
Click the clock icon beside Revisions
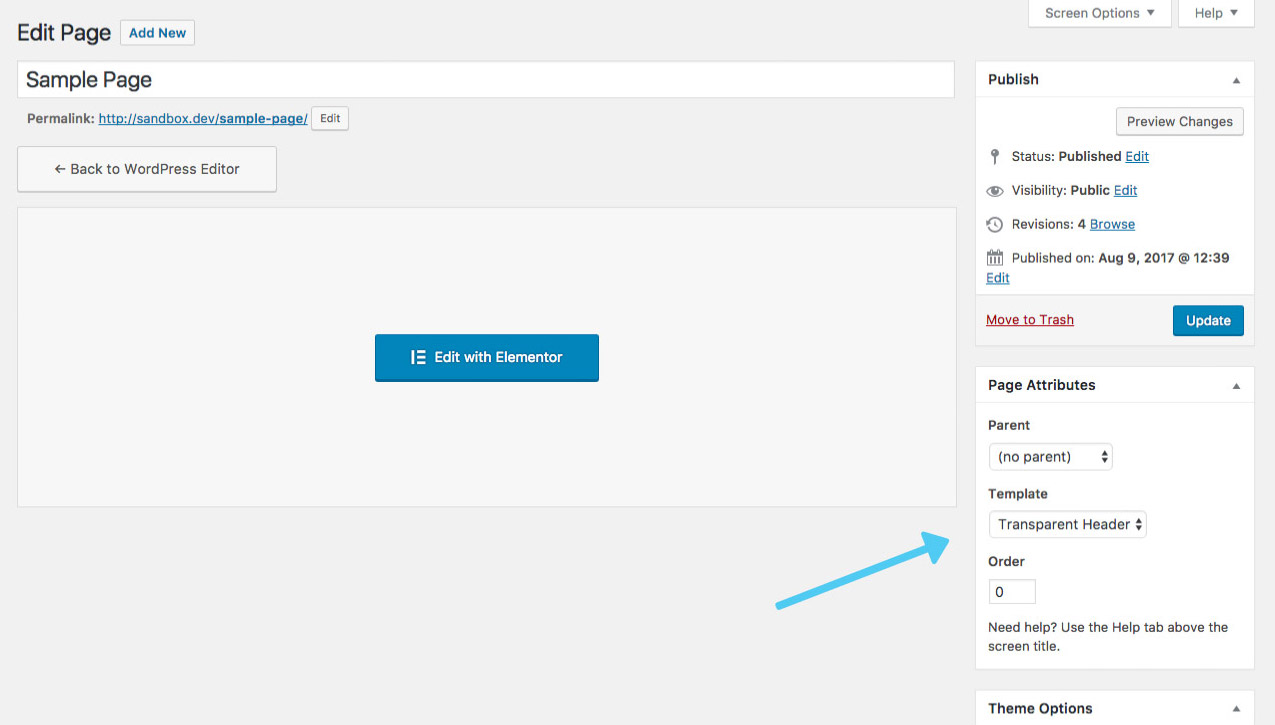point(994,224)
